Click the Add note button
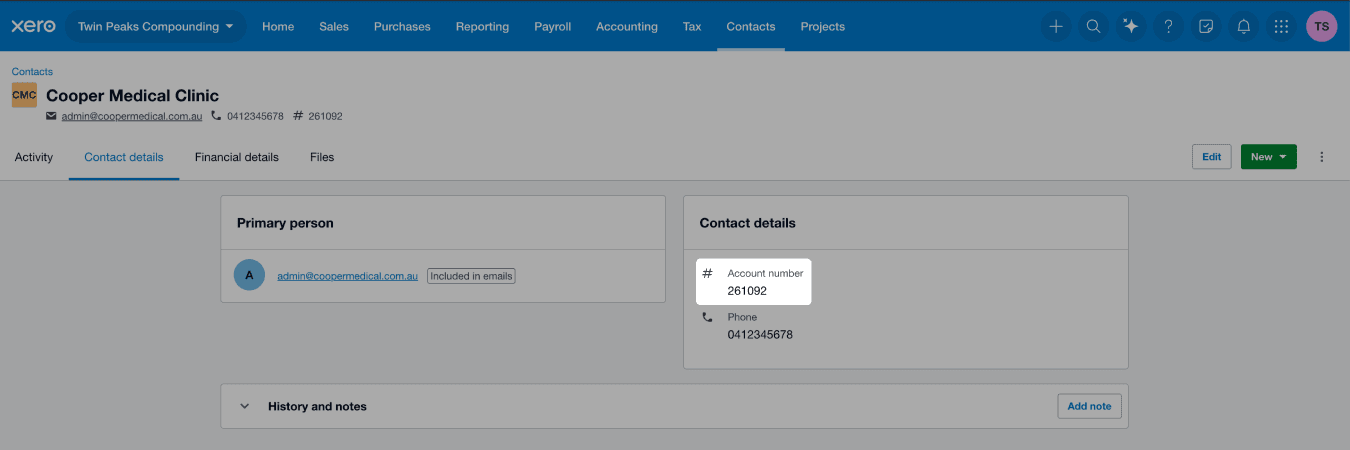This screenshot has width=1350, height=450. (x=1090, y=406)
